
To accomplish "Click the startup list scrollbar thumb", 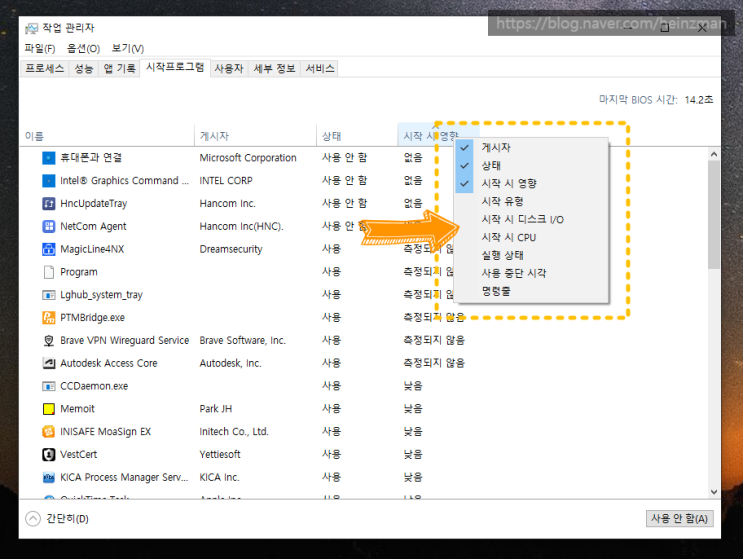I will [x=714, y=215].
